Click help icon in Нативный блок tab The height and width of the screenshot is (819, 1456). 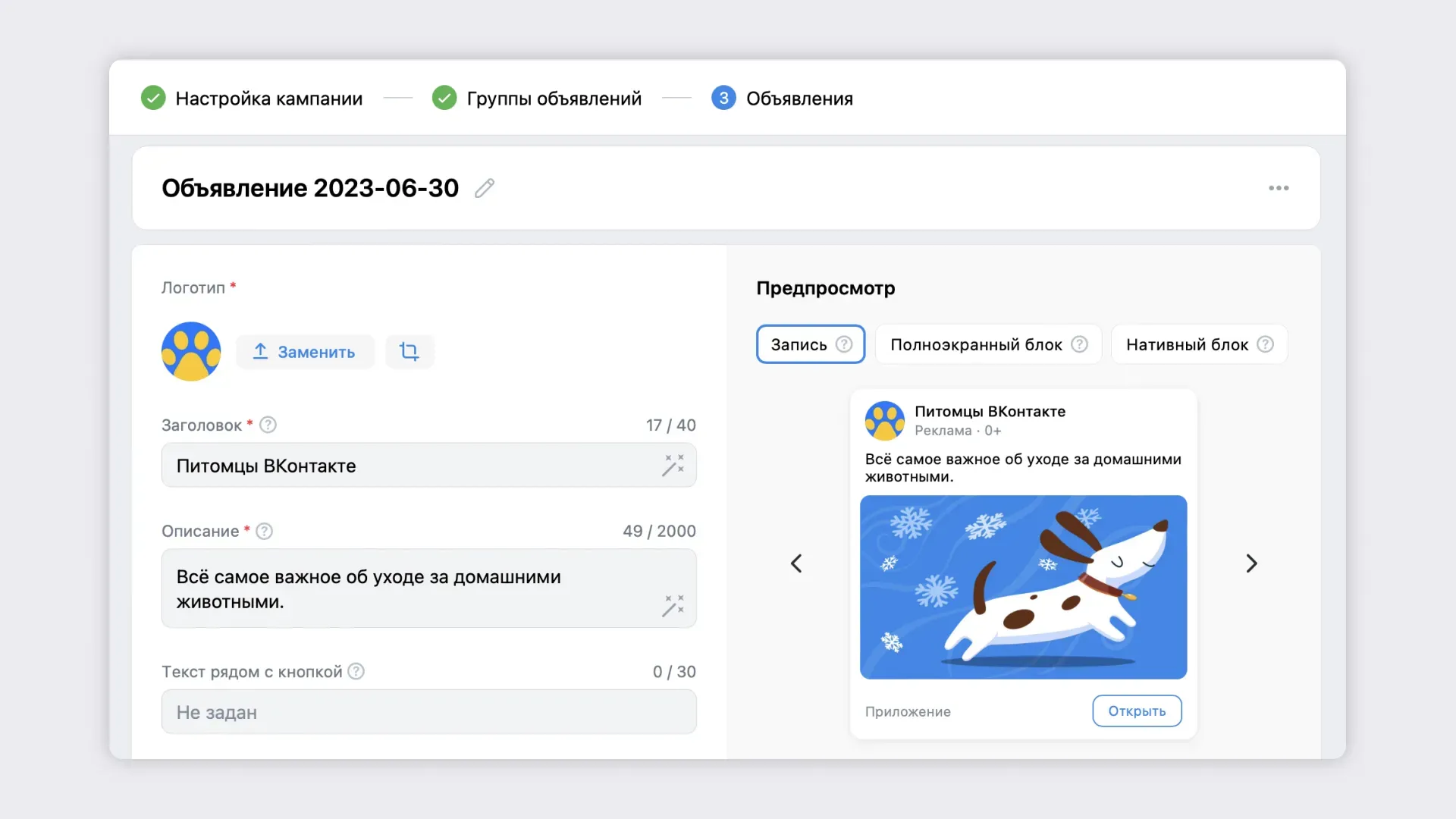1265,344
